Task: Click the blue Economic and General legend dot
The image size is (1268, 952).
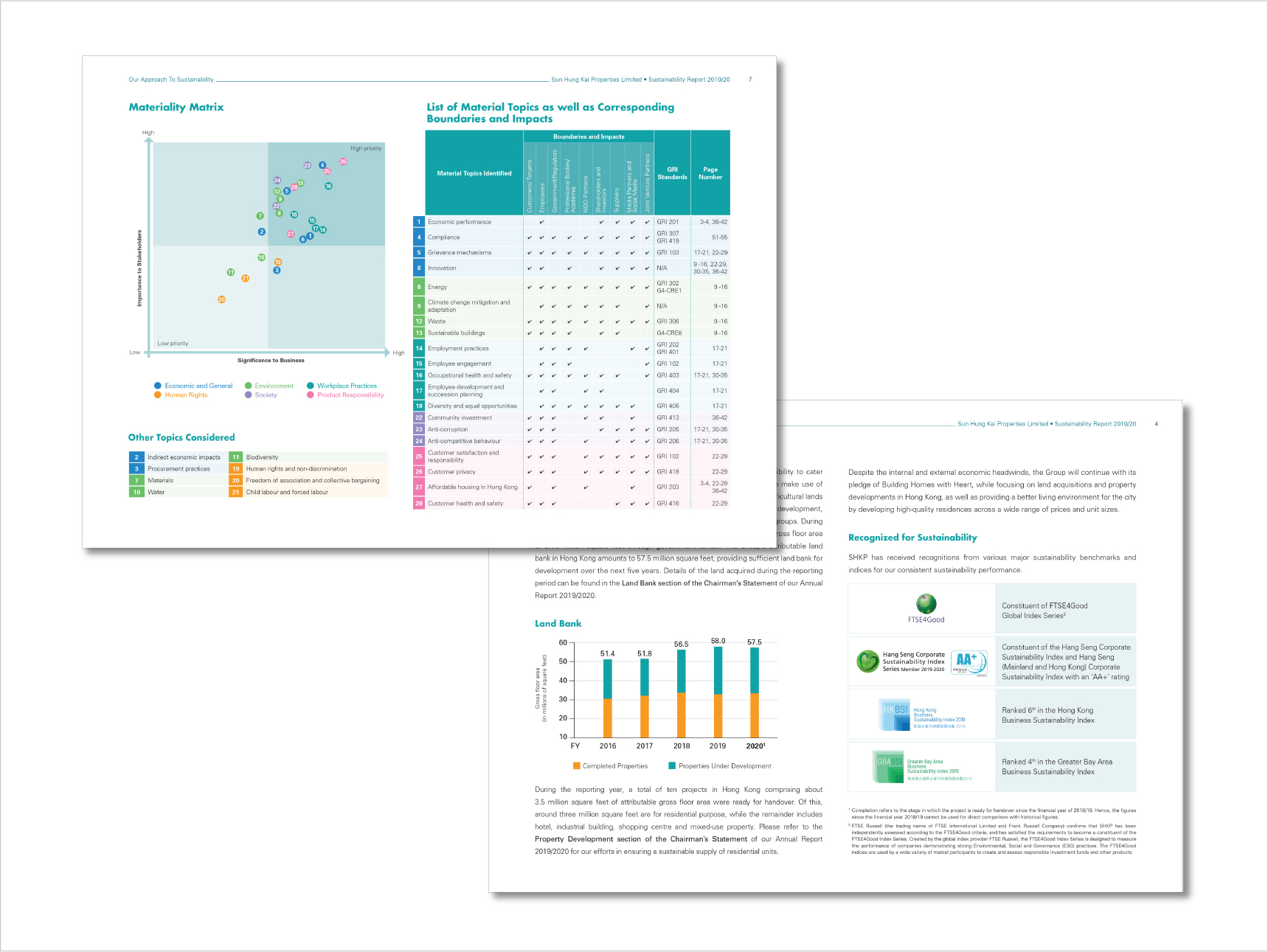Action: tap(158, 386)
